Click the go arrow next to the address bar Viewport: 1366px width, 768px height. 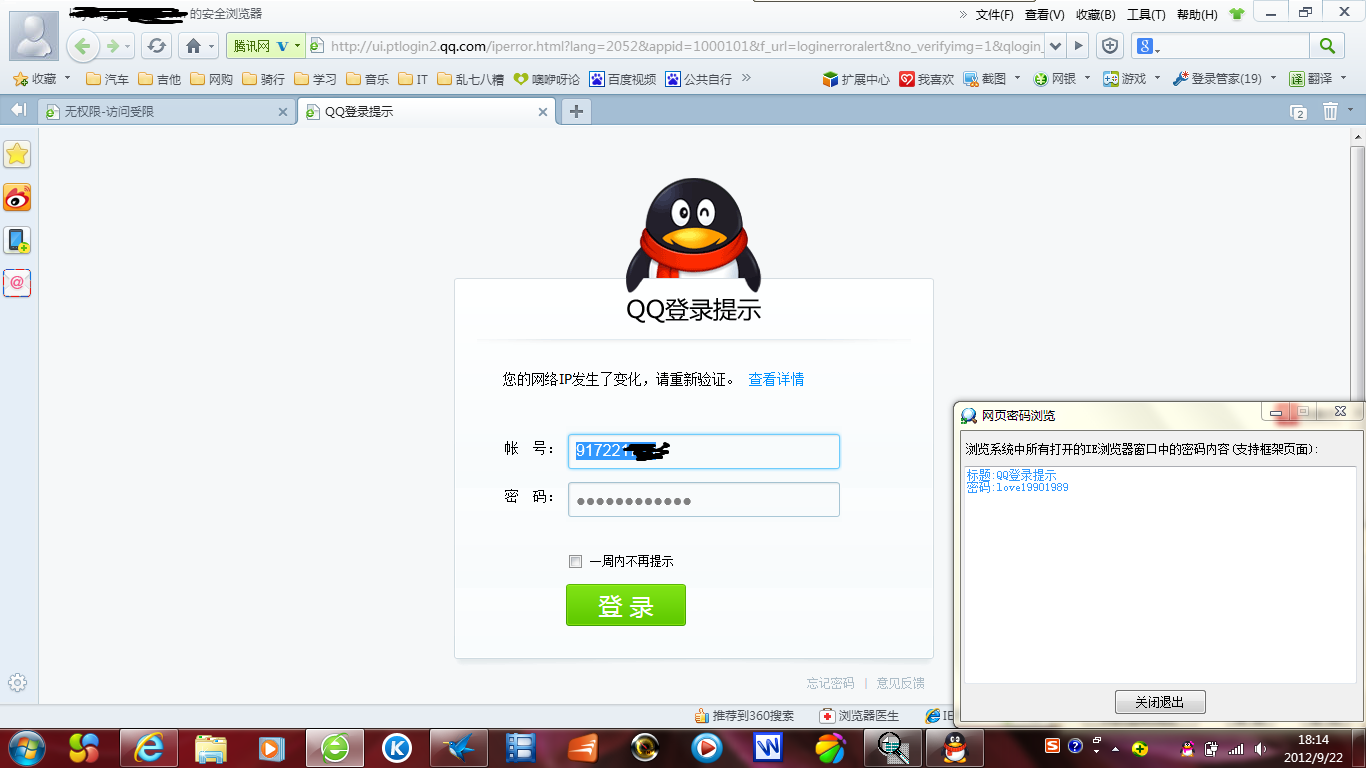pos(1077,46)
